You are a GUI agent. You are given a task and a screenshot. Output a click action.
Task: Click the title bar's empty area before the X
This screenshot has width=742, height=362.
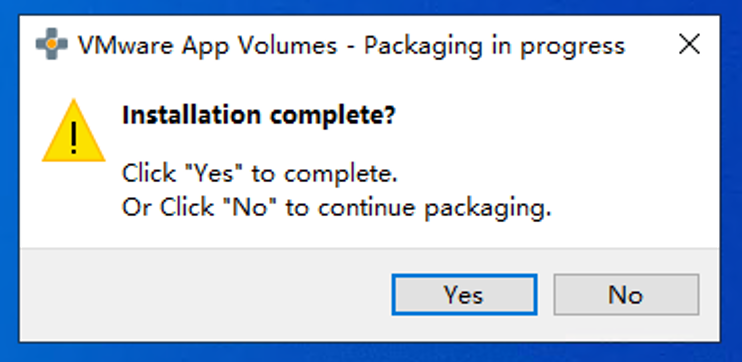point(648,44)
